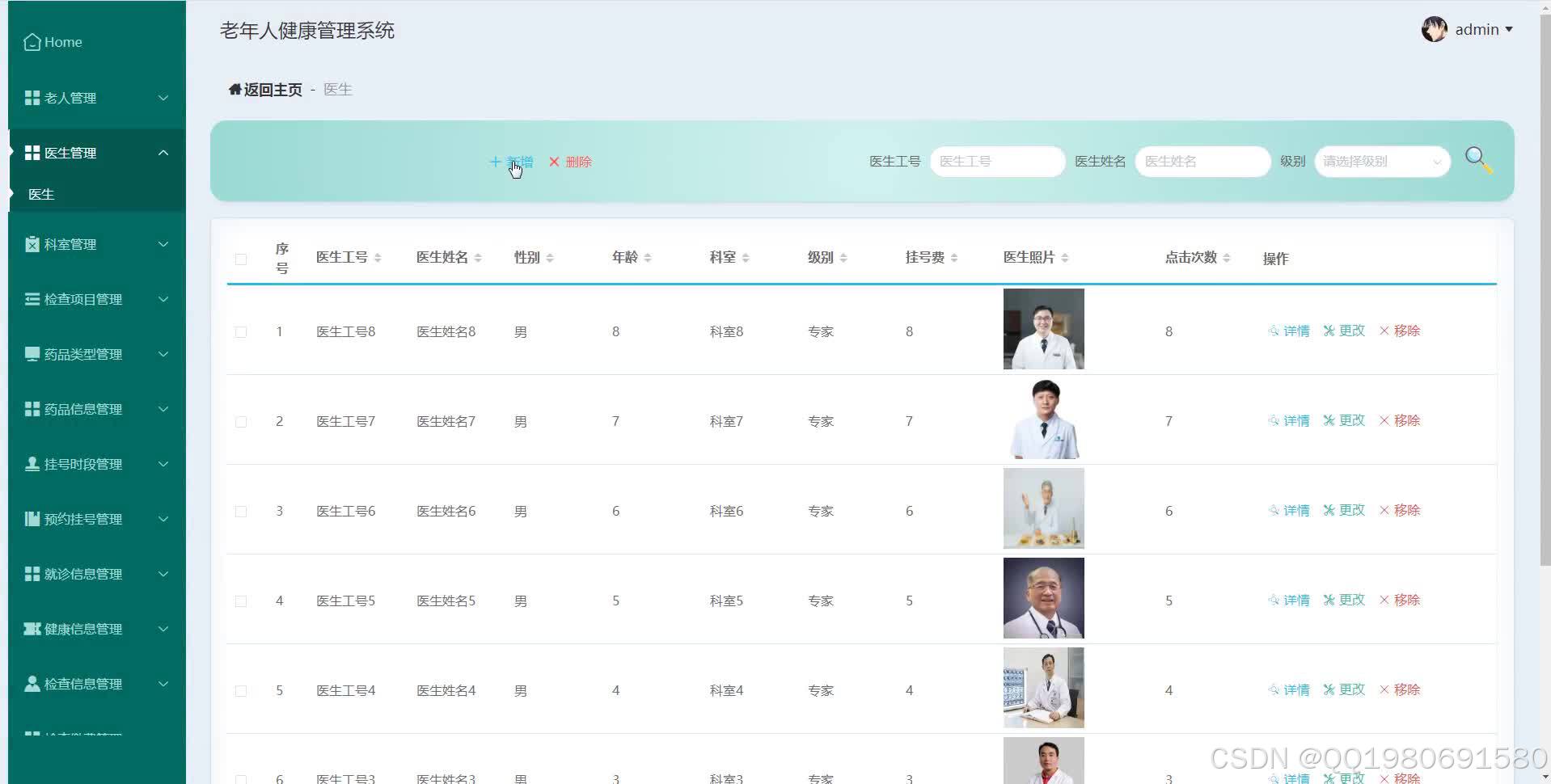The height and width of the screenshot is (784, 1551).
Task: Select the Home icon in the sidebar
Action: [x=32, y=40]
